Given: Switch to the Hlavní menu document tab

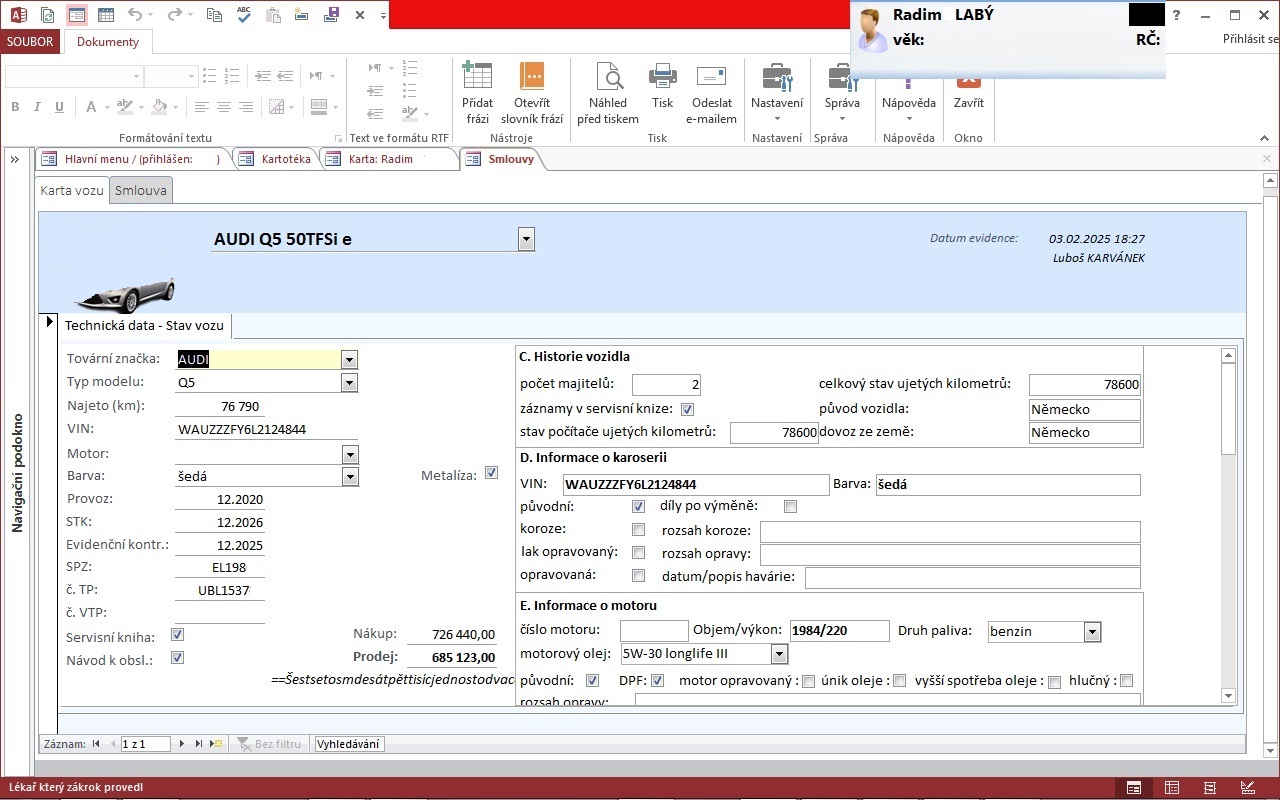Looking at the screenshot, I should pyautogui.click(x=132, y=159).
